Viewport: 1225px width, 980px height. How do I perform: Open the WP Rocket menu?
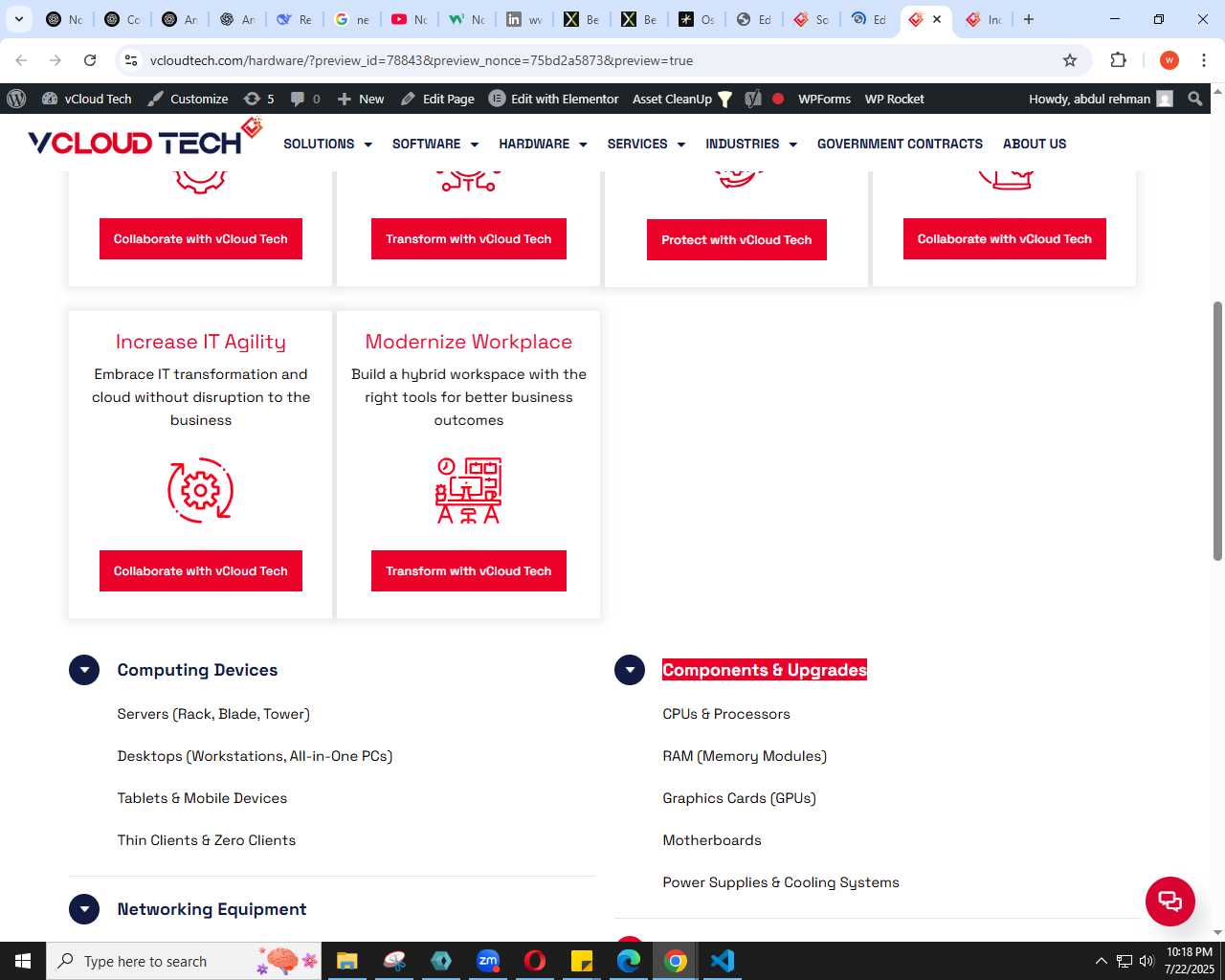click(x=894, y=99)
